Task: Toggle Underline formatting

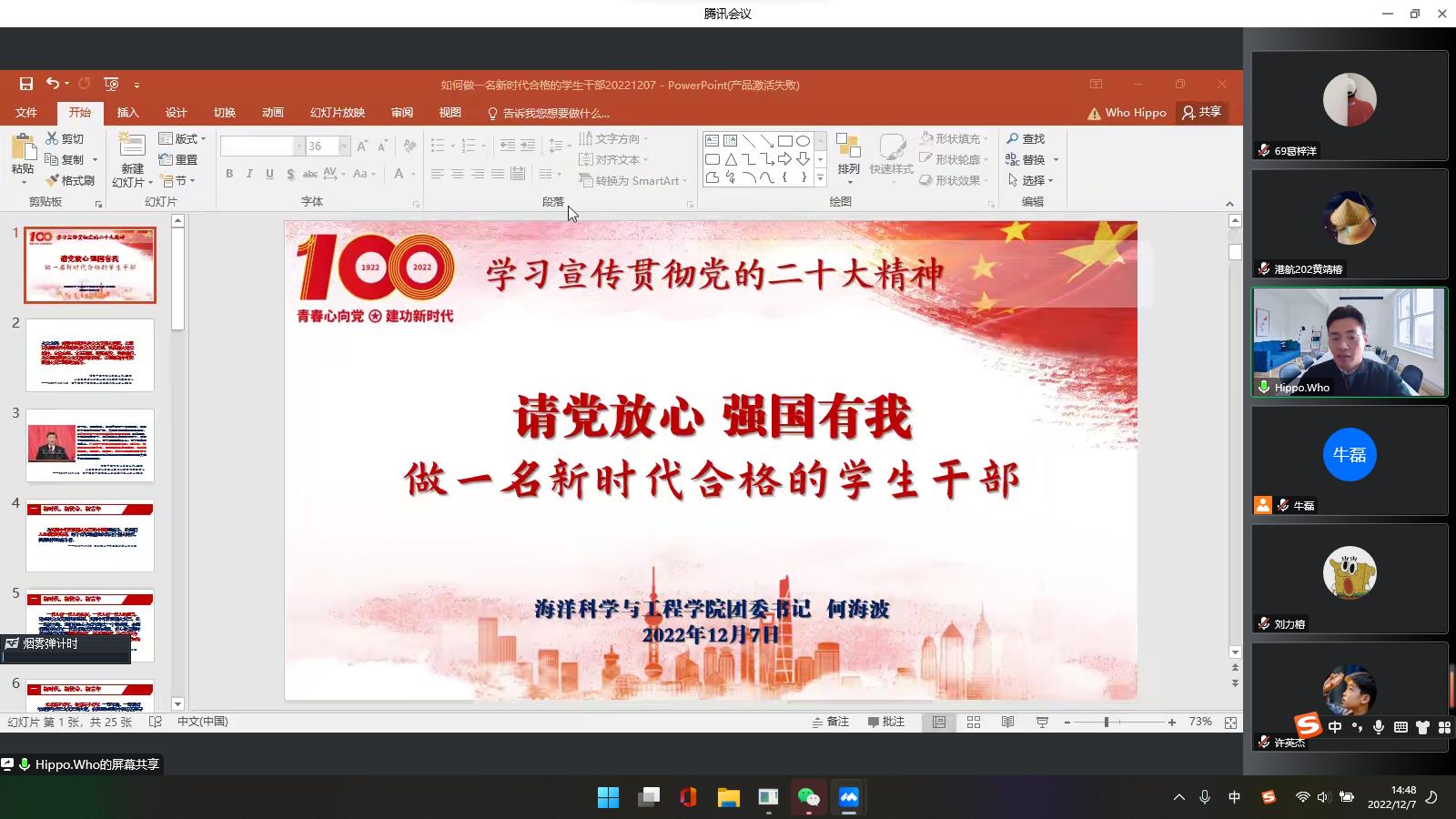Action: click(x=269, y=174)
